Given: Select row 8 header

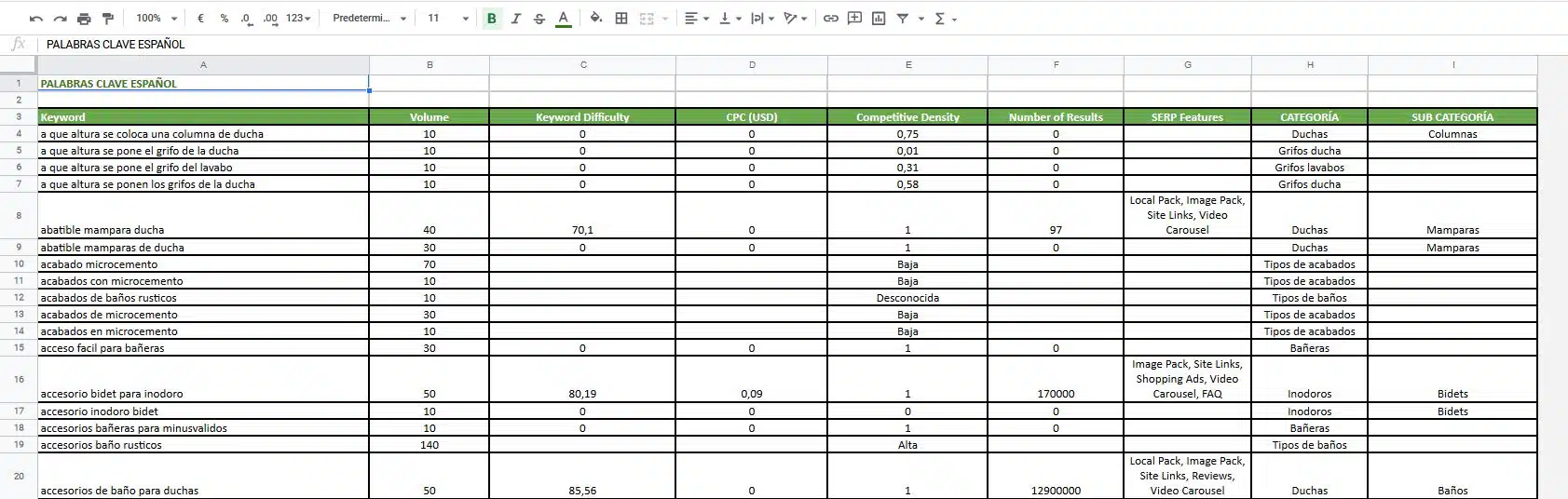Looking at the screenshot, I should coord(19,215).
